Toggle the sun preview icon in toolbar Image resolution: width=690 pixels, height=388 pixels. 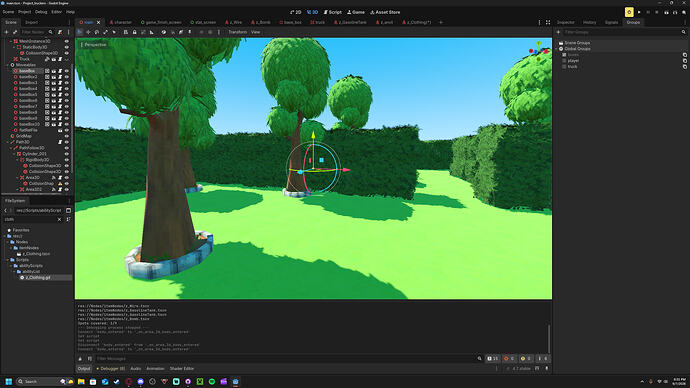(x=202, y=32)
